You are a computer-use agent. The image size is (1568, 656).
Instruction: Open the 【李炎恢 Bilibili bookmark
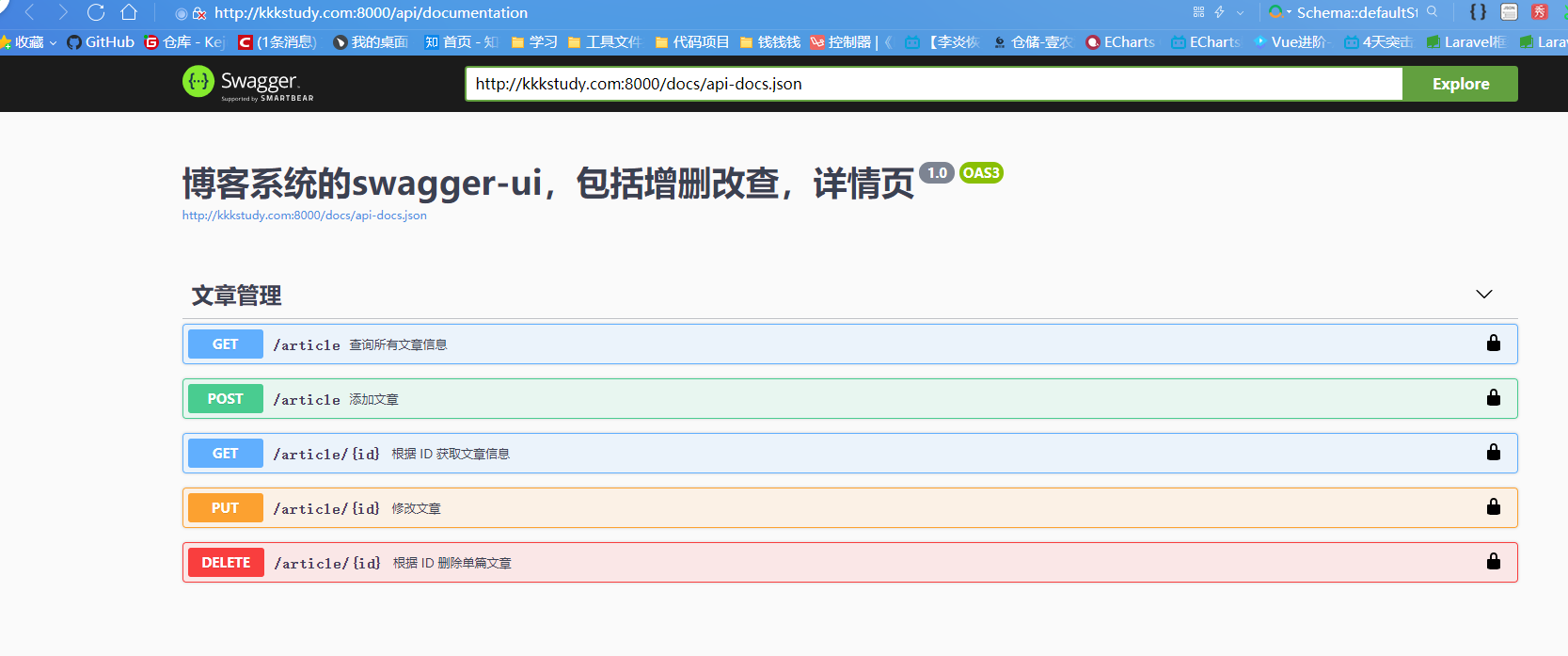tap(942, 42)
